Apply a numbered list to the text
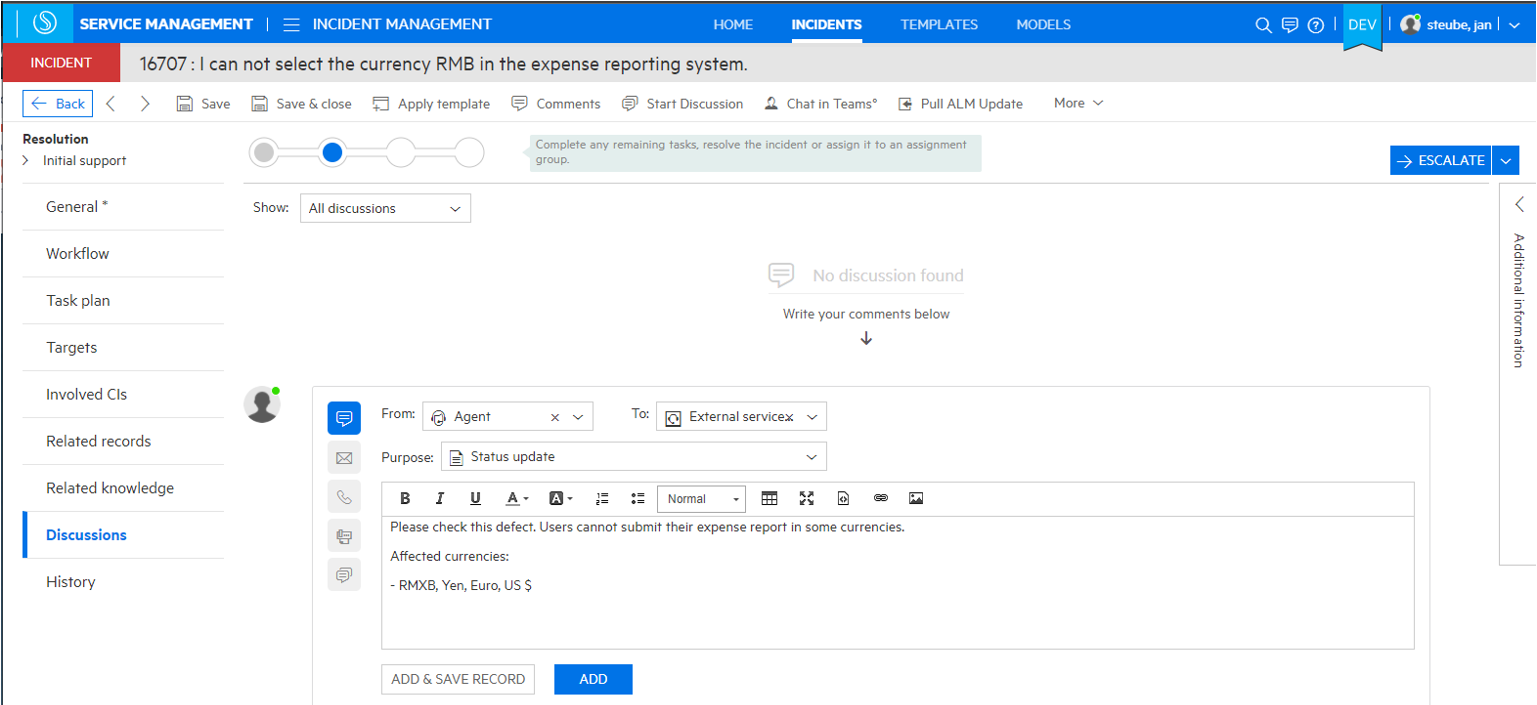 pyautogui.click(x=602, y=497)
